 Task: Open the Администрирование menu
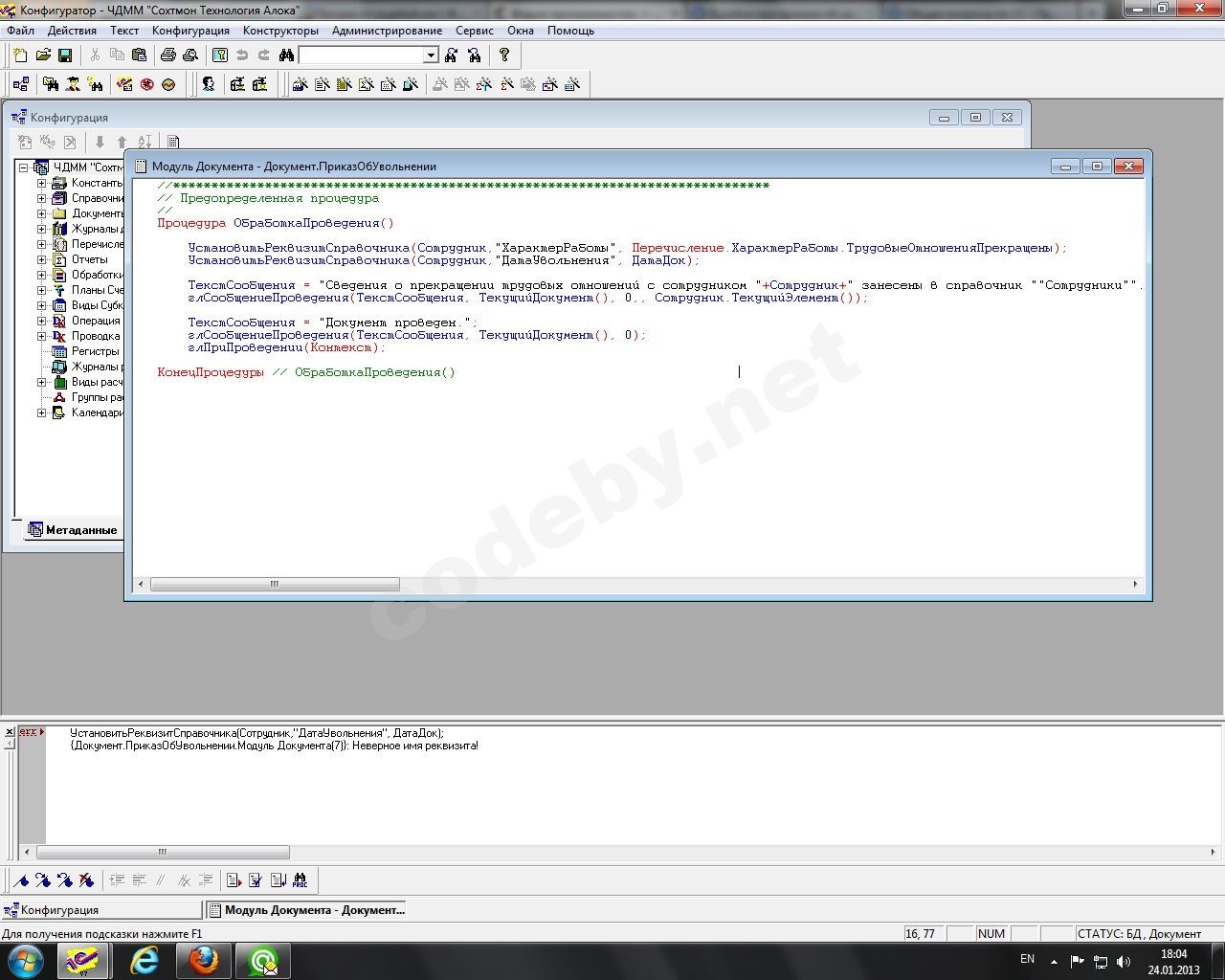click(x=388, y=31)
